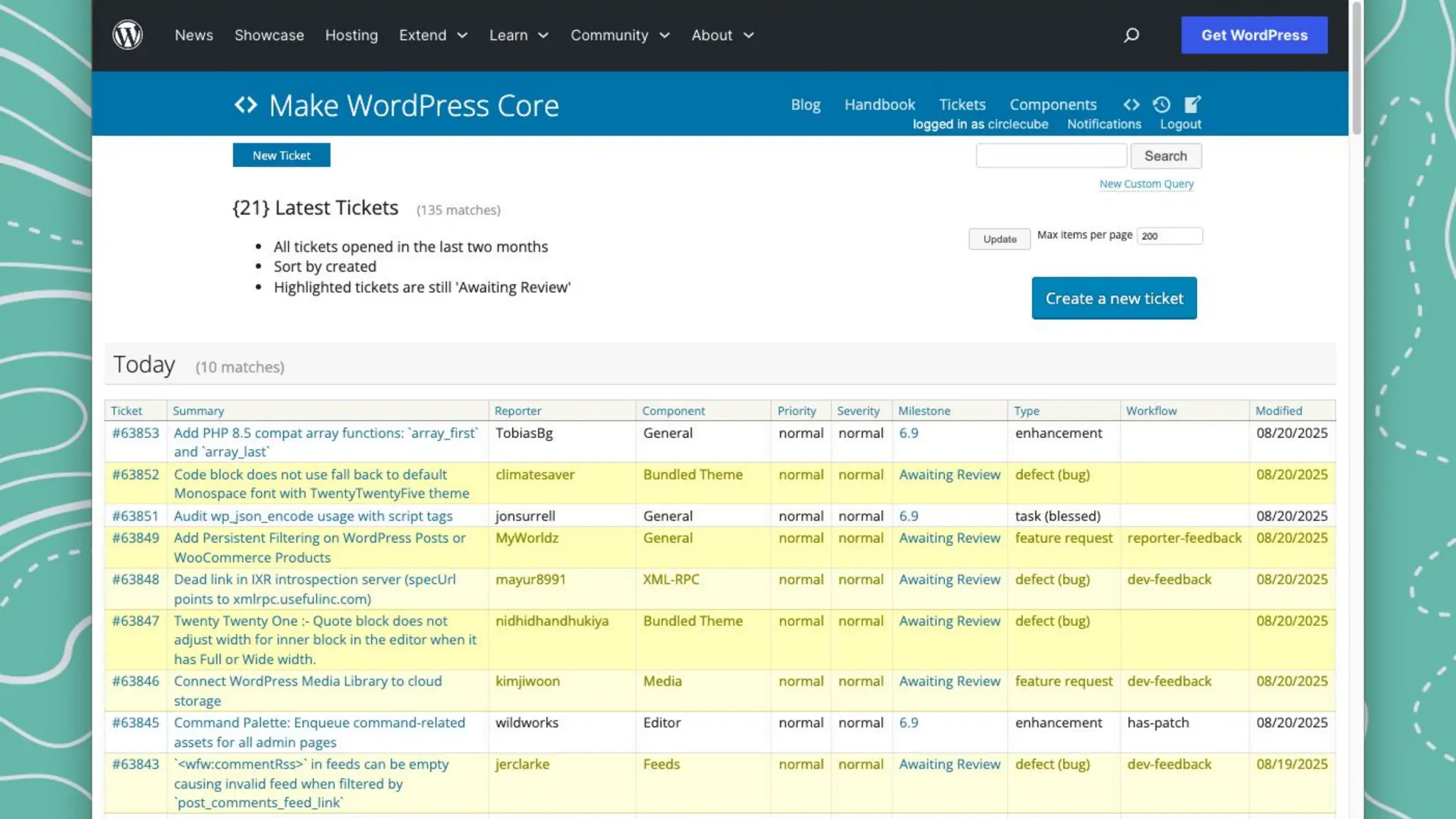Click the WordPress logo icon

pos(128,35)
